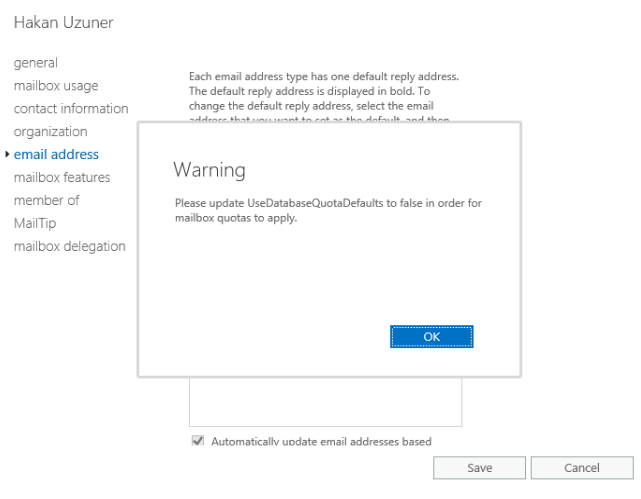This screenshot has height=499, width=641.
Task: Click the UseDatabaseQuotaDefaults warning message text
Action: [x=328, y=210]
